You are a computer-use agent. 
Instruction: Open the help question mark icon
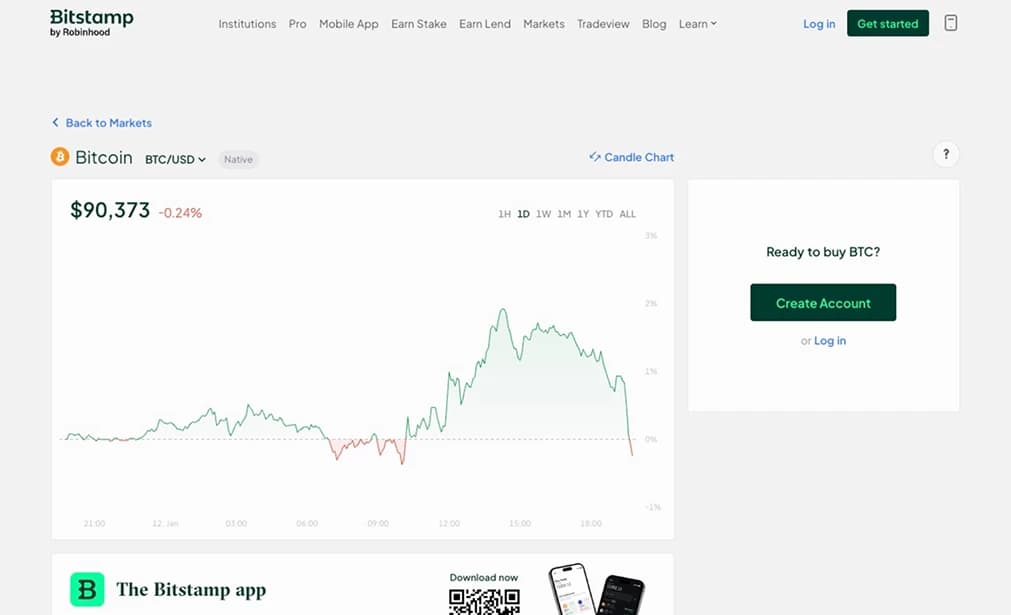[x=945, y=154]
